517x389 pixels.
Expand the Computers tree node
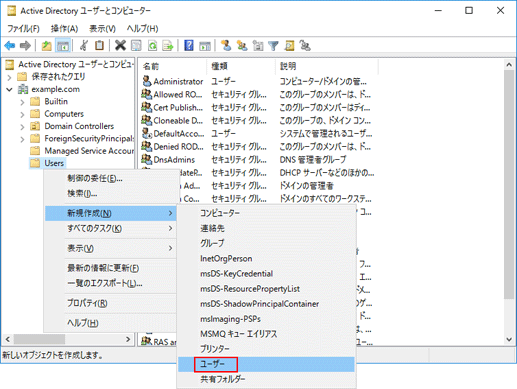pos(22,114)
